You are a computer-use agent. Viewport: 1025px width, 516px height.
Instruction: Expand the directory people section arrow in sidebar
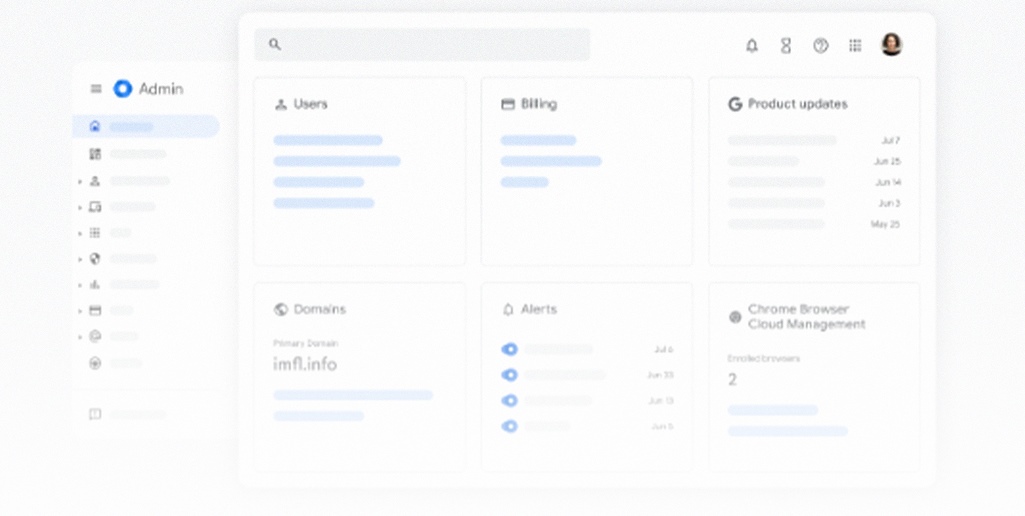click(x=80, y=182)
